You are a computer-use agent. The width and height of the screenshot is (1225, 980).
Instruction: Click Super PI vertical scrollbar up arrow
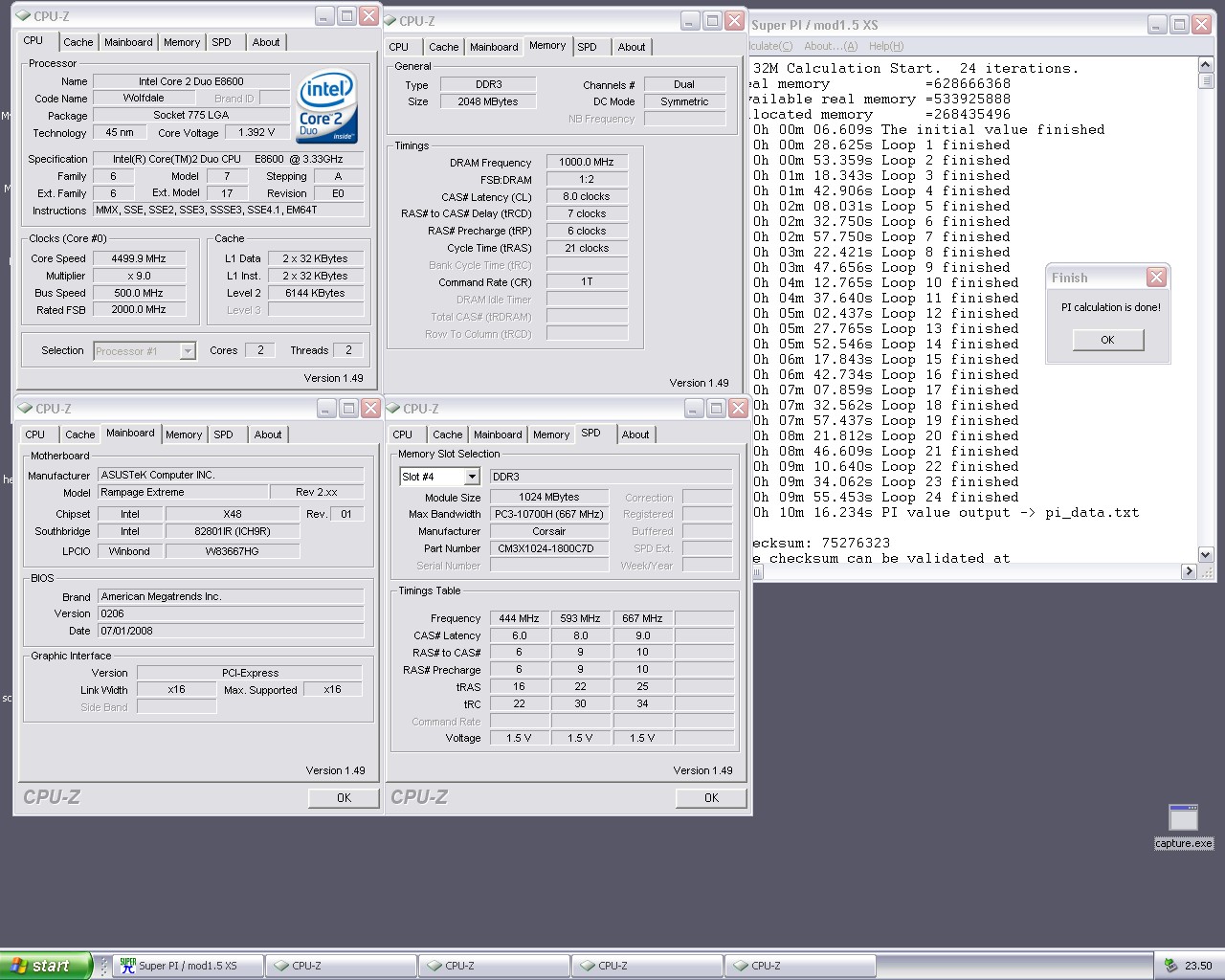(1206, 65)
